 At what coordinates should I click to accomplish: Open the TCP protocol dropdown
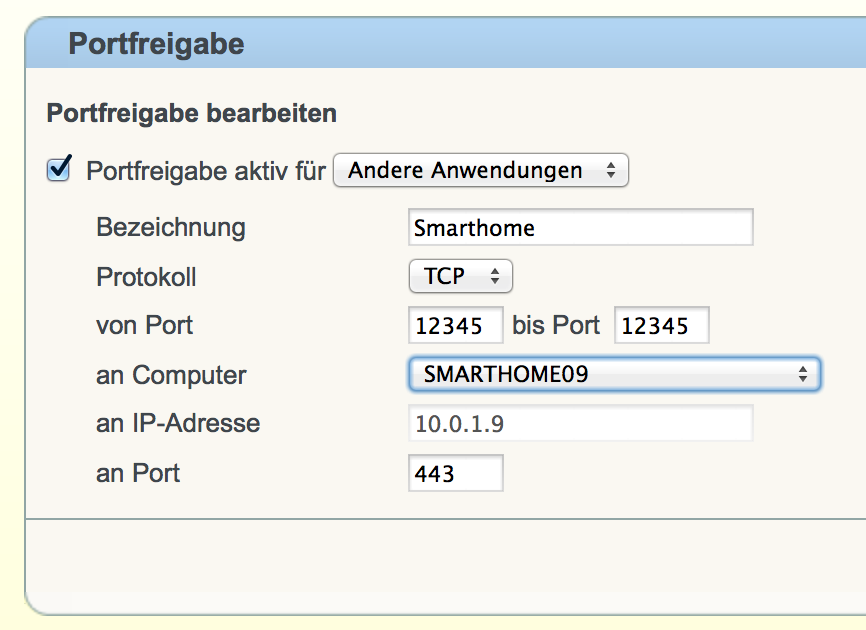pos(461,276)
